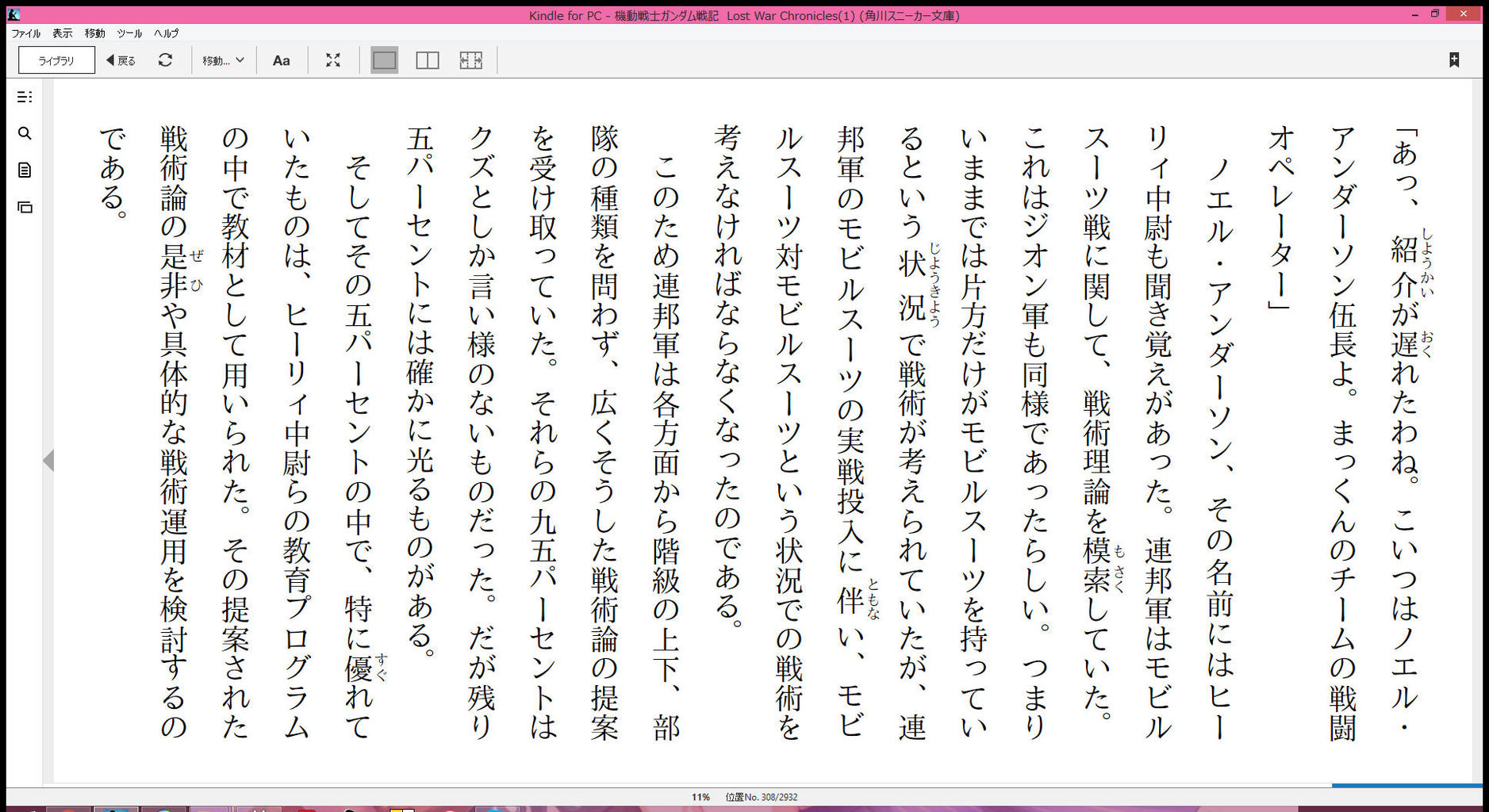
Task: Open the 移動 menu in menu bar
Action: tap(94, 33)
